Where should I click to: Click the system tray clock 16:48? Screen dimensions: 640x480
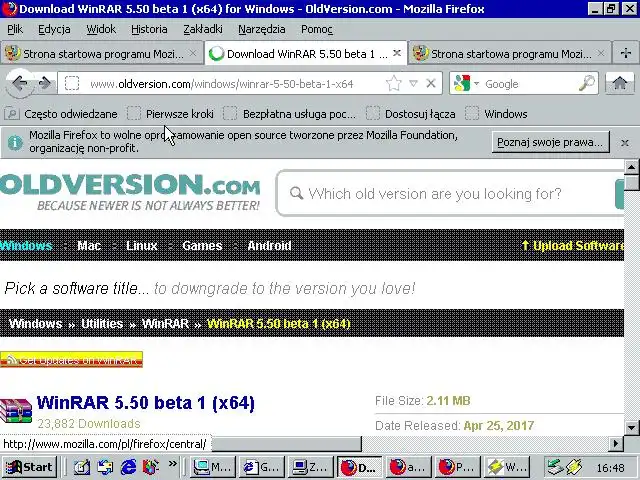(610, 468)
